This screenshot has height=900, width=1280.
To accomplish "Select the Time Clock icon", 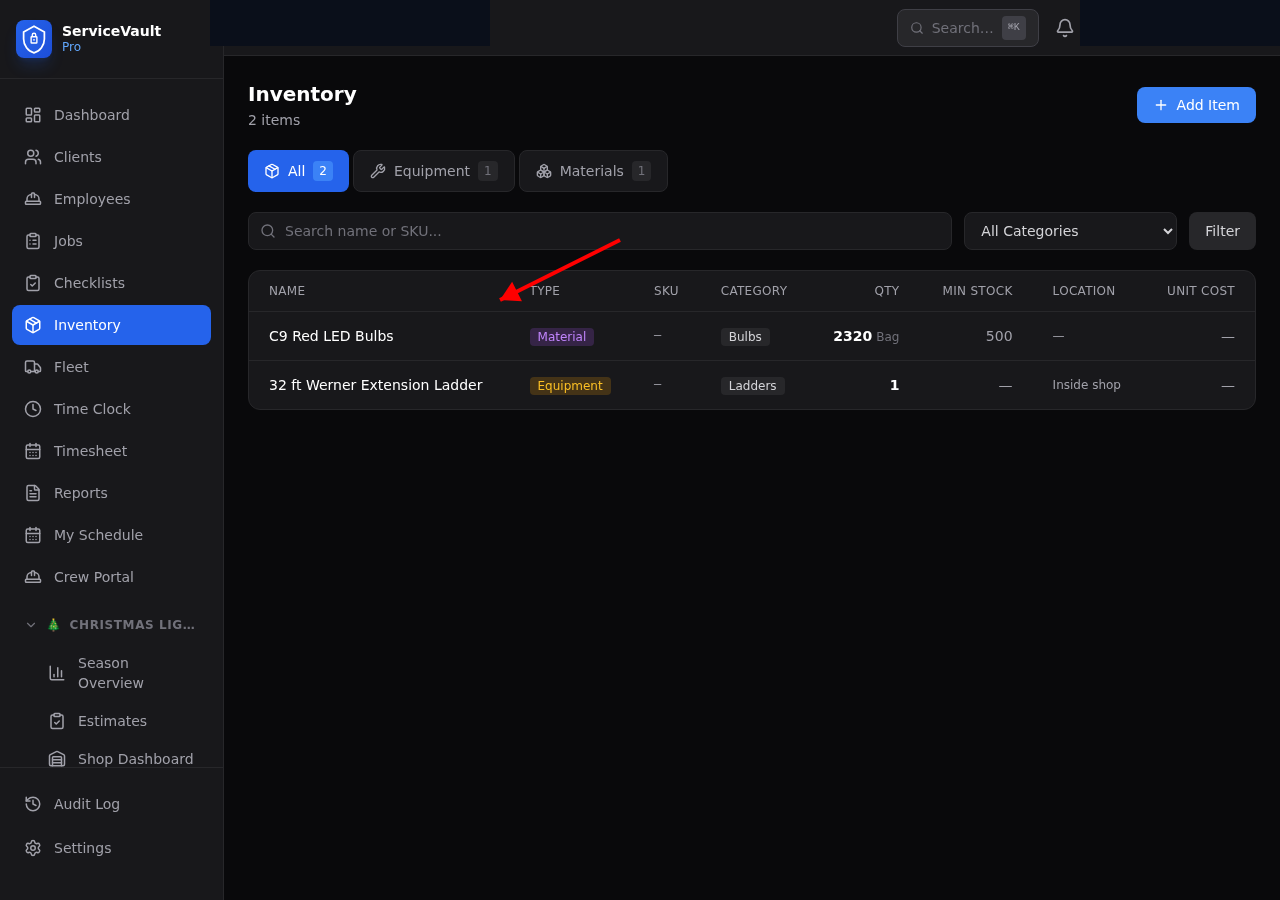I will click(x=31, y=408).
